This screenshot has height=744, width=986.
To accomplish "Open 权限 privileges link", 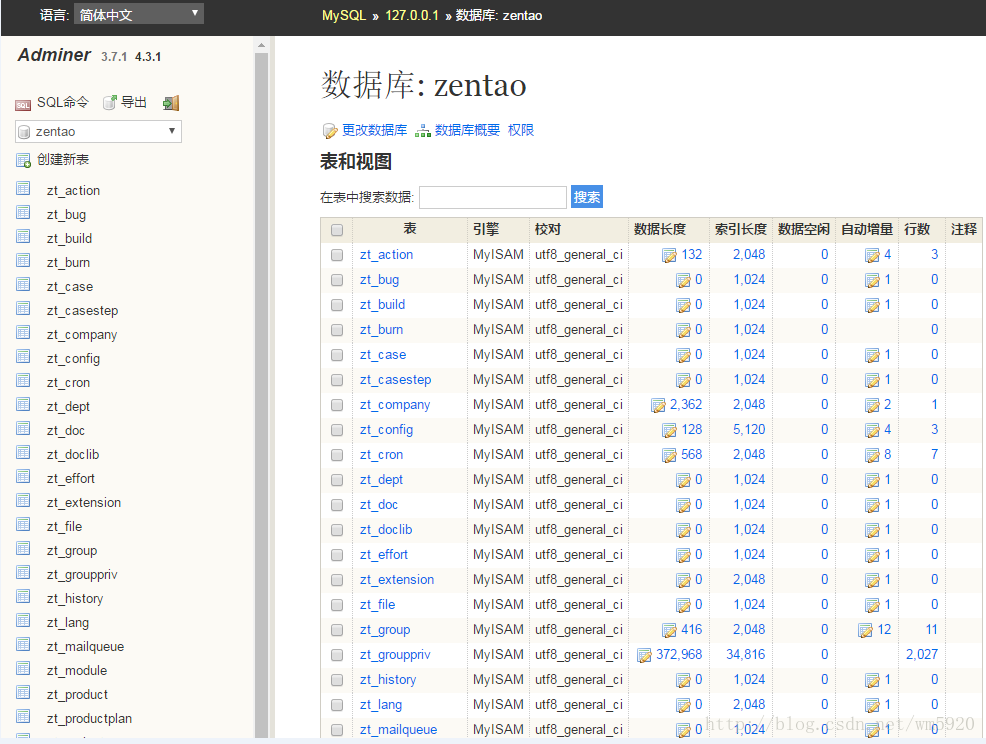I will point(521,130).
